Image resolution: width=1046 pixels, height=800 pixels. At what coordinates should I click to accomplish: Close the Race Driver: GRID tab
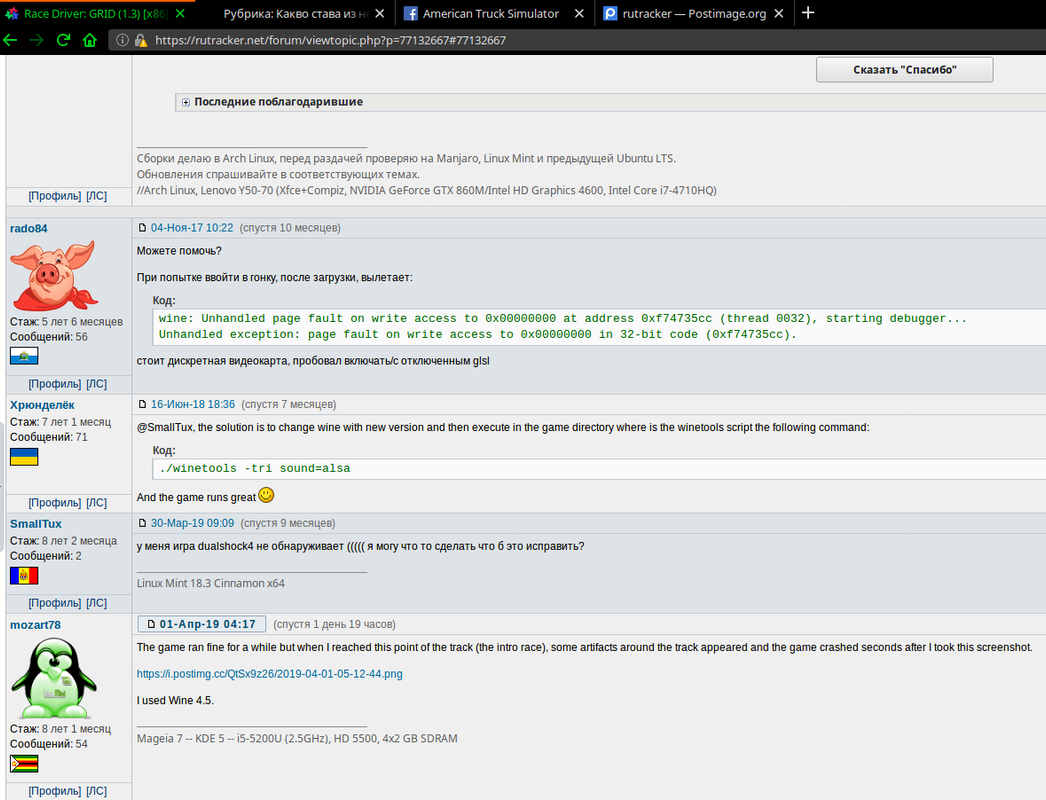coord(180,13)
